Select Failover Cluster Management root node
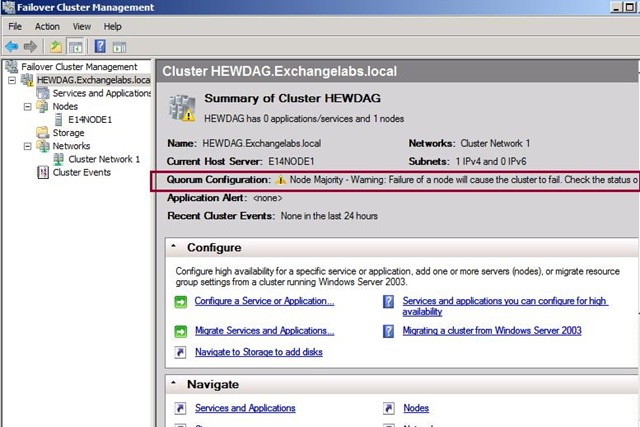Viewport: 640px width, 427px height. click(x=79, y=67)
